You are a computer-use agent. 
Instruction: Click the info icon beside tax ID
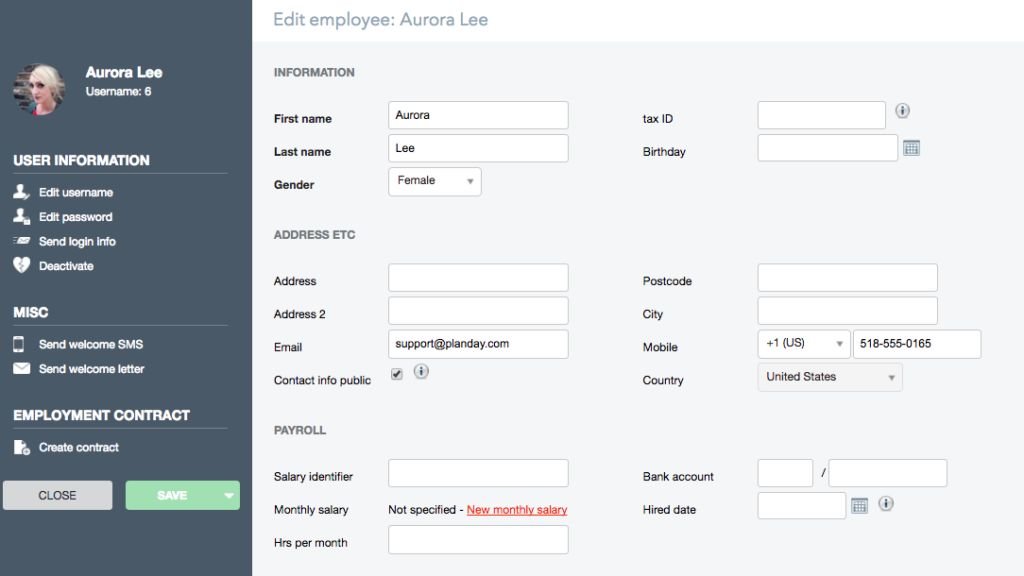pos(902,111)
